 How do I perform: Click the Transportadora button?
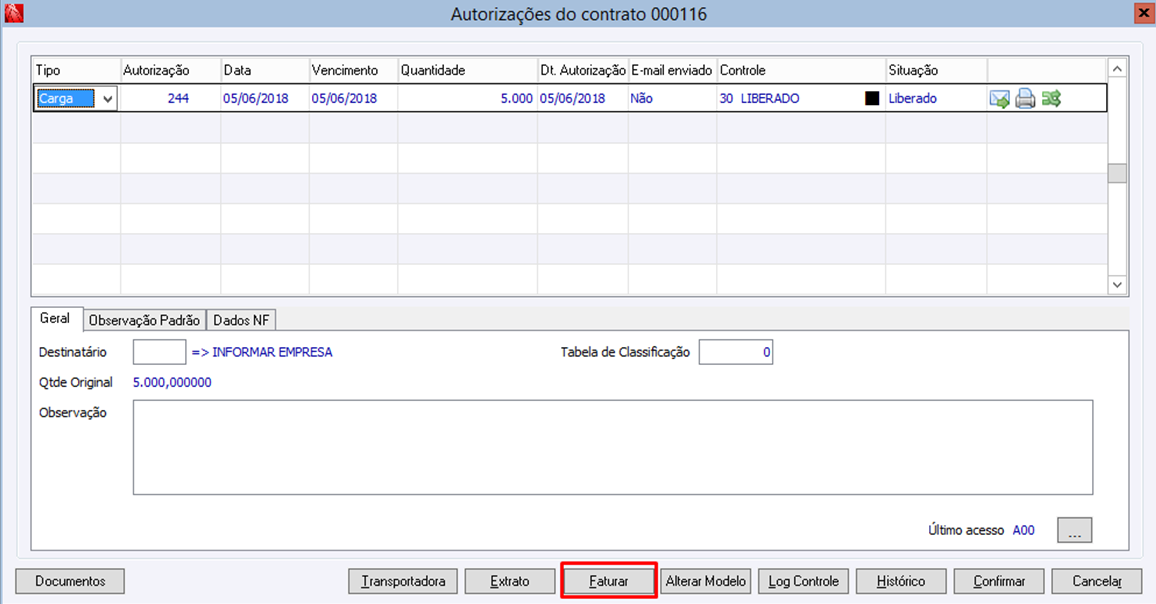click(403, 581)
